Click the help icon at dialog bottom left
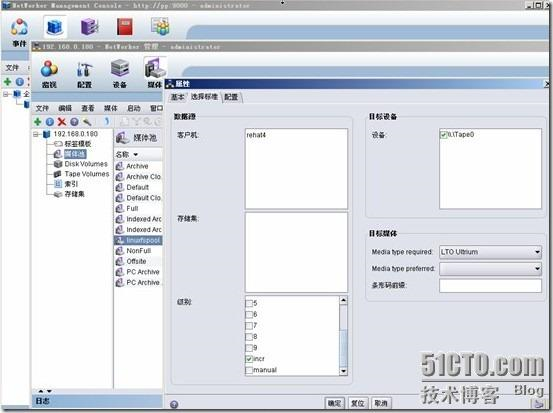The image size is (553, 413). tap(174, 404)
